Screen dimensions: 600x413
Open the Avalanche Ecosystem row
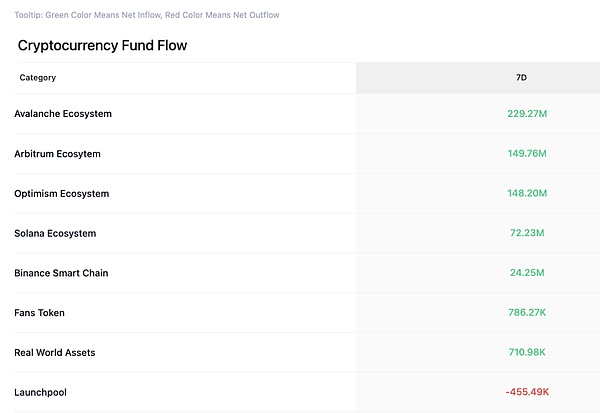(63, 114)
